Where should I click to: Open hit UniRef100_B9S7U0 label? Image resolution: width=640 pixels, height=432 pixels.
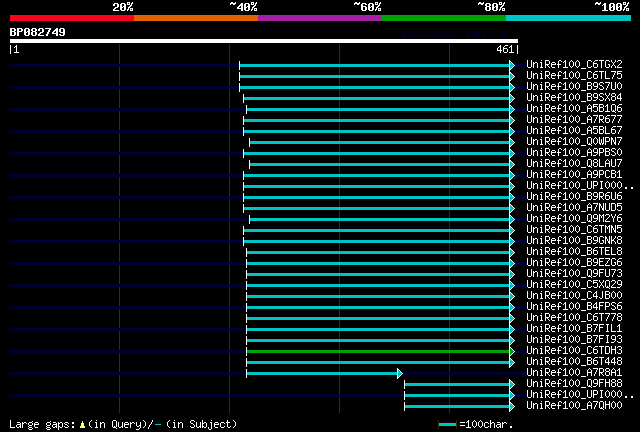574,86
